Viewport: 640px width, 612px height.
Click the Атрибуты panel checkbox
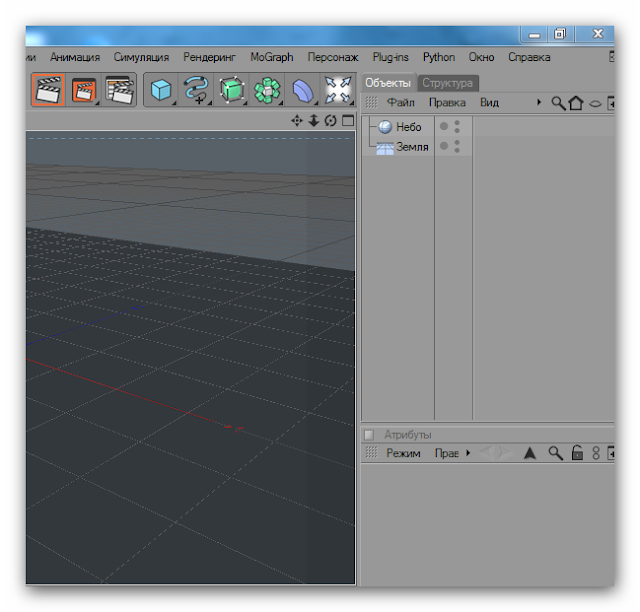point(369,435)
